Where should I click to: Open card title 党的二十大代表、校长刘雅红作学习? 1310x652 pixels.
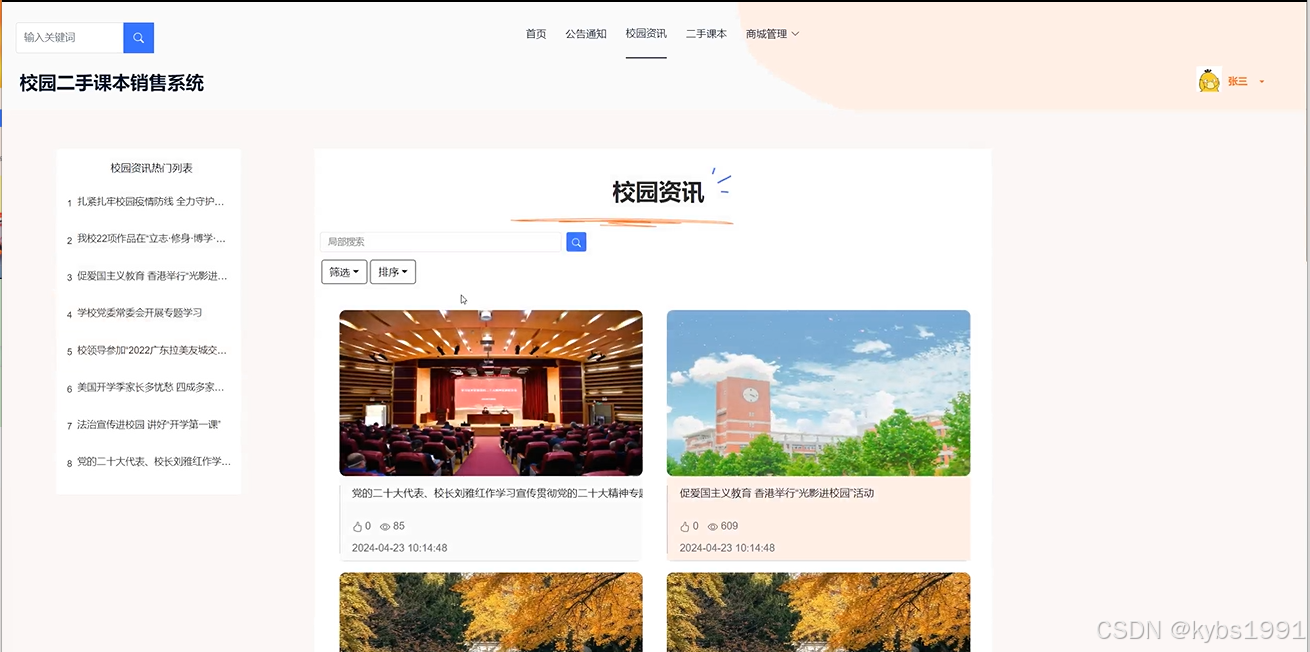497,493
